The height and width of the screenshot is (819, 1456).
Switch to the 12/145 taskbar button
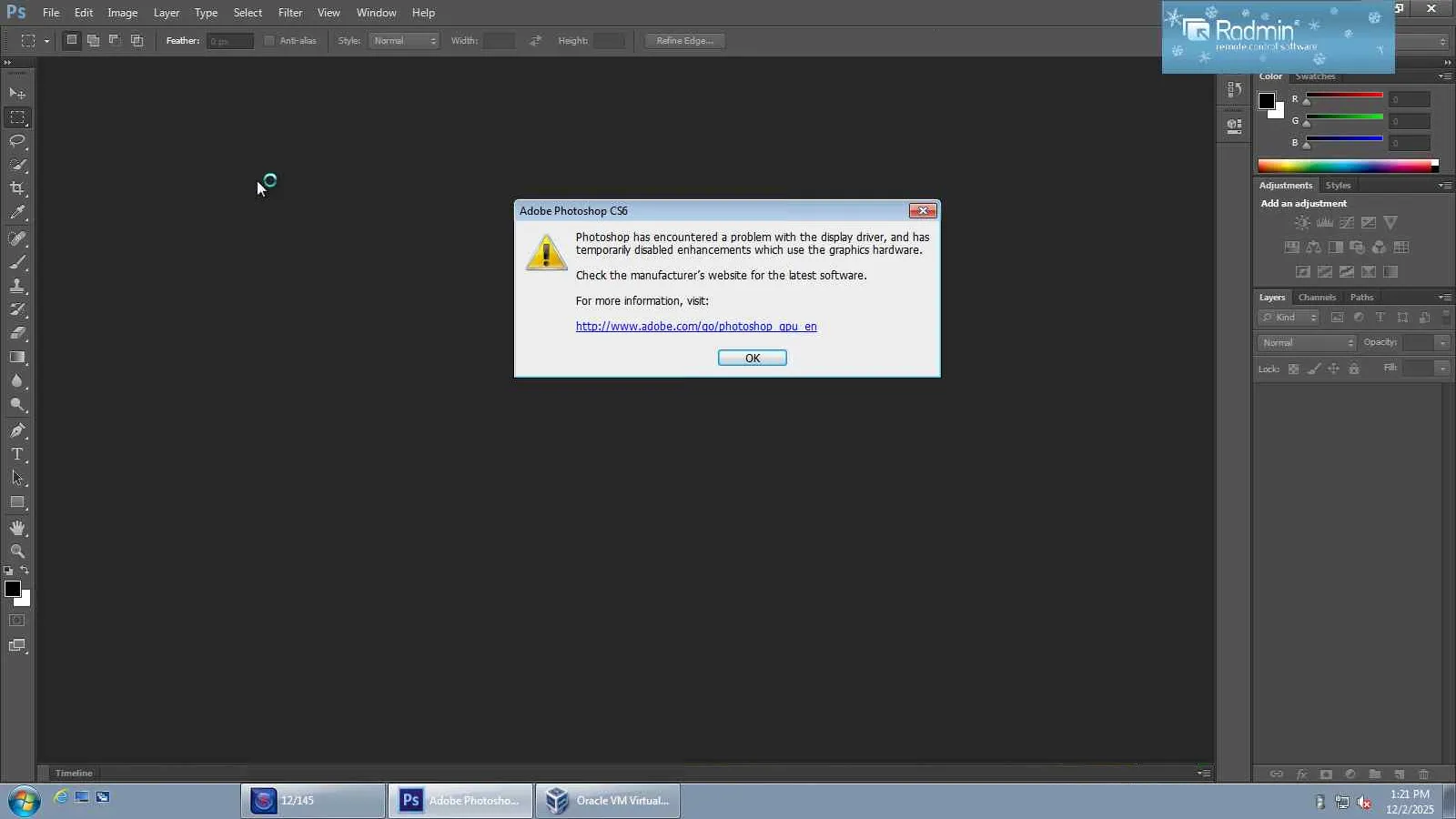click(x=313, y=801)
